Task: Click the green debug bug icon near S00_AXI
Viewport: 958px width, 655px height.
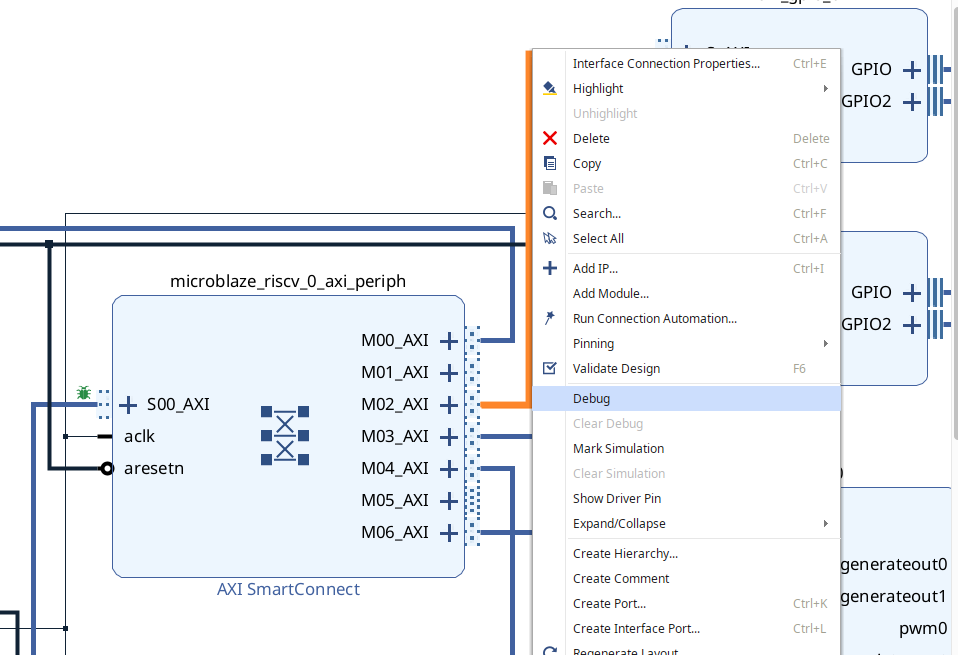Action: (84, 393)
